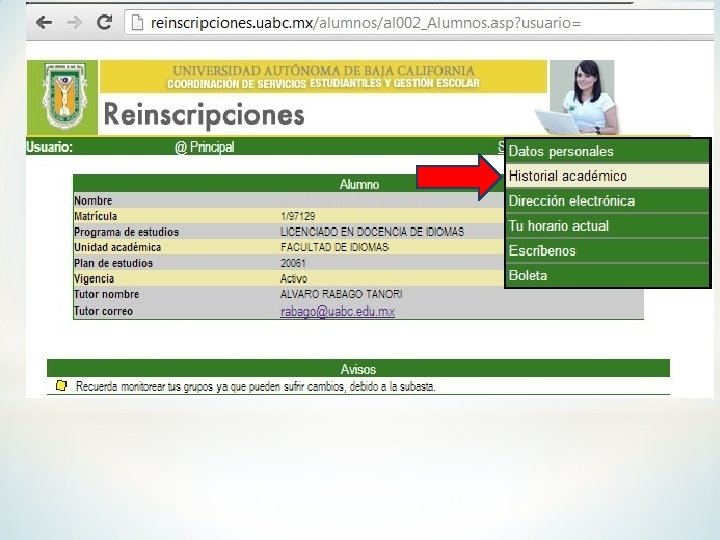
Task: Click the matrícula value 1/97129
Action: (298, 216)
